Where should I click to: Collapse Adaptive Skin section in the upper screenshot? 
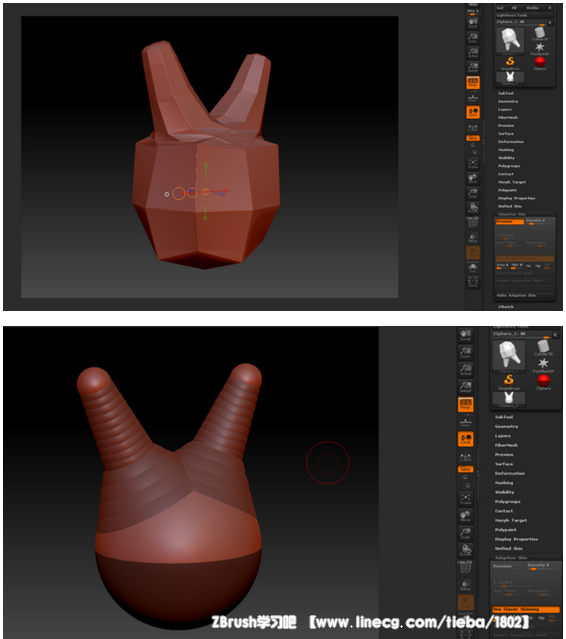click(x=512, y=214)
